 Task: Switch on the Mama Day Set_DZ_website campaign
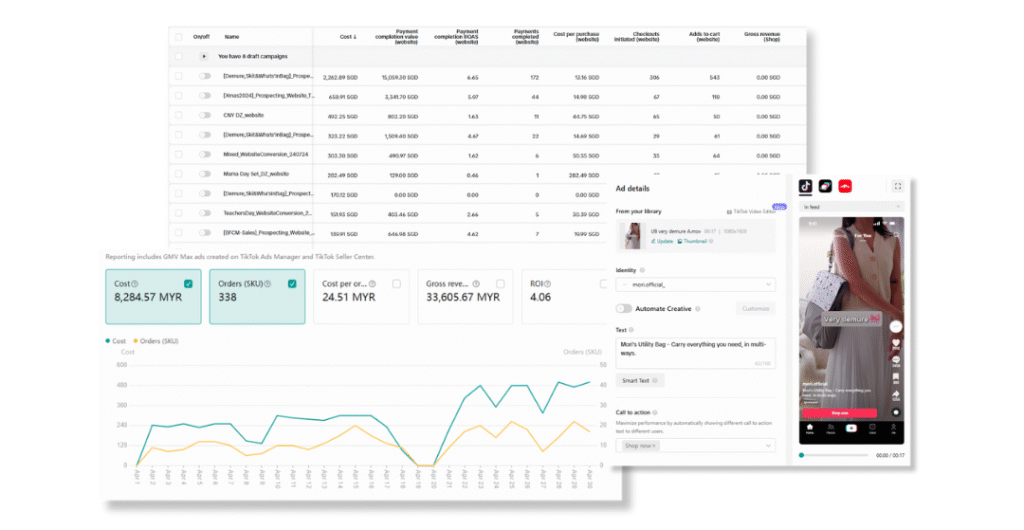[205, 174]
